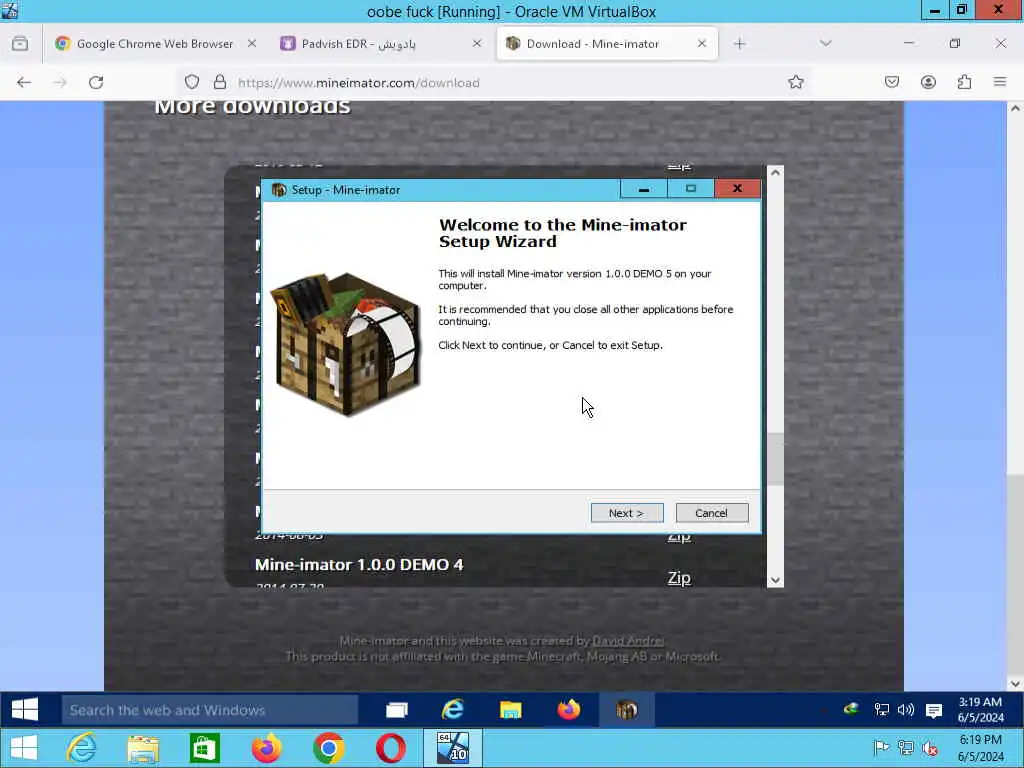Open host Windows Start button

[x=24, y=748]
